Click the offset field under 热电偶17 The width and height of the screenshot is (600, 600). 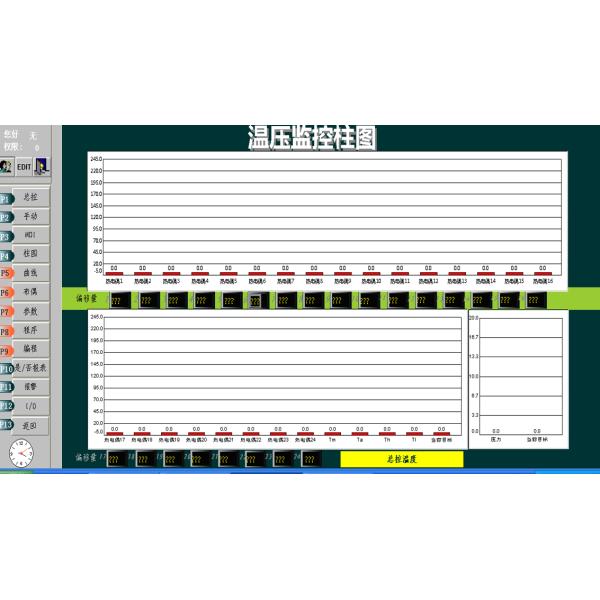coord(114,459)
